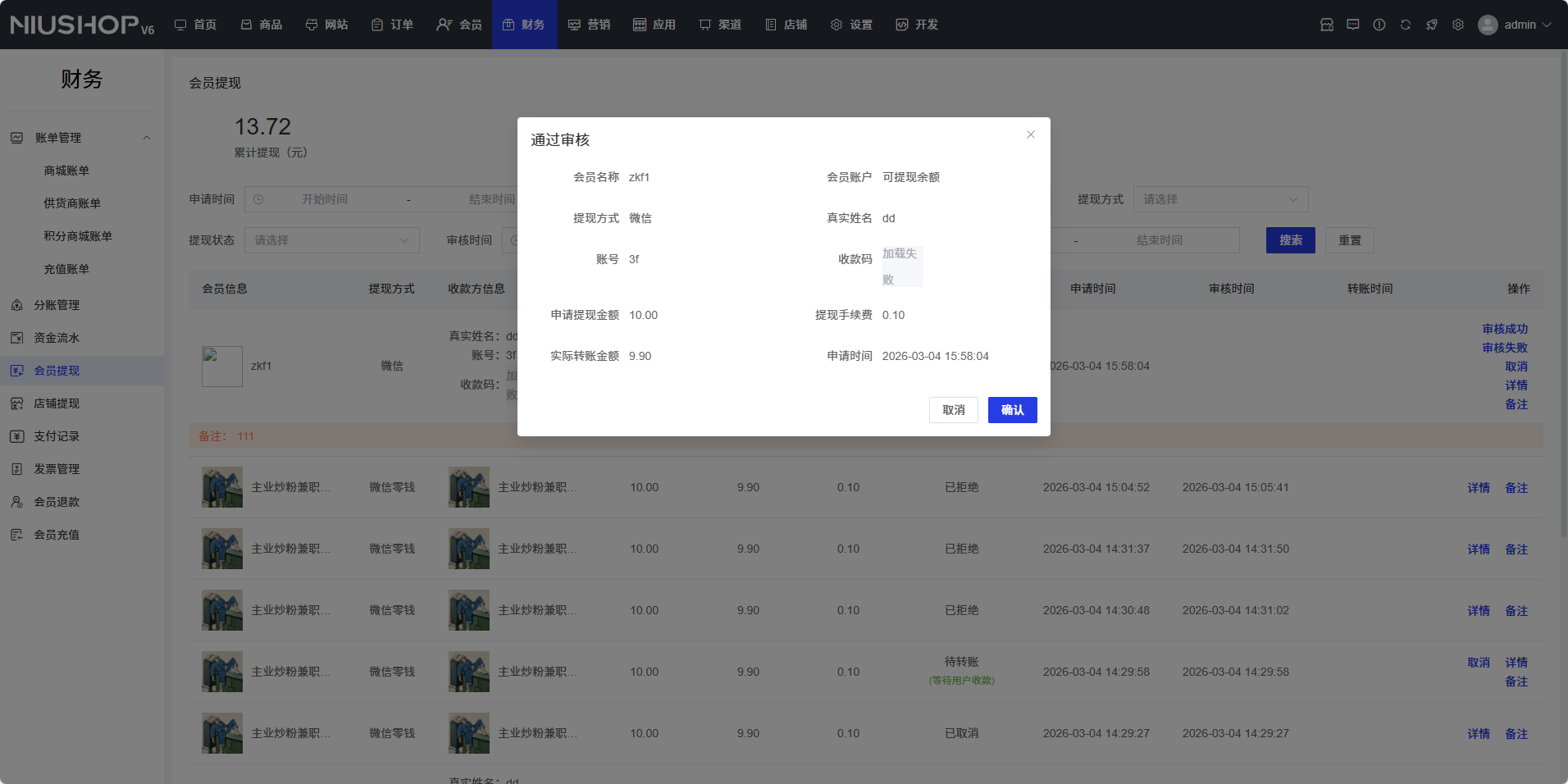
Task: Click the refresh cache icon in header
Action: (x=1406, y=25)
